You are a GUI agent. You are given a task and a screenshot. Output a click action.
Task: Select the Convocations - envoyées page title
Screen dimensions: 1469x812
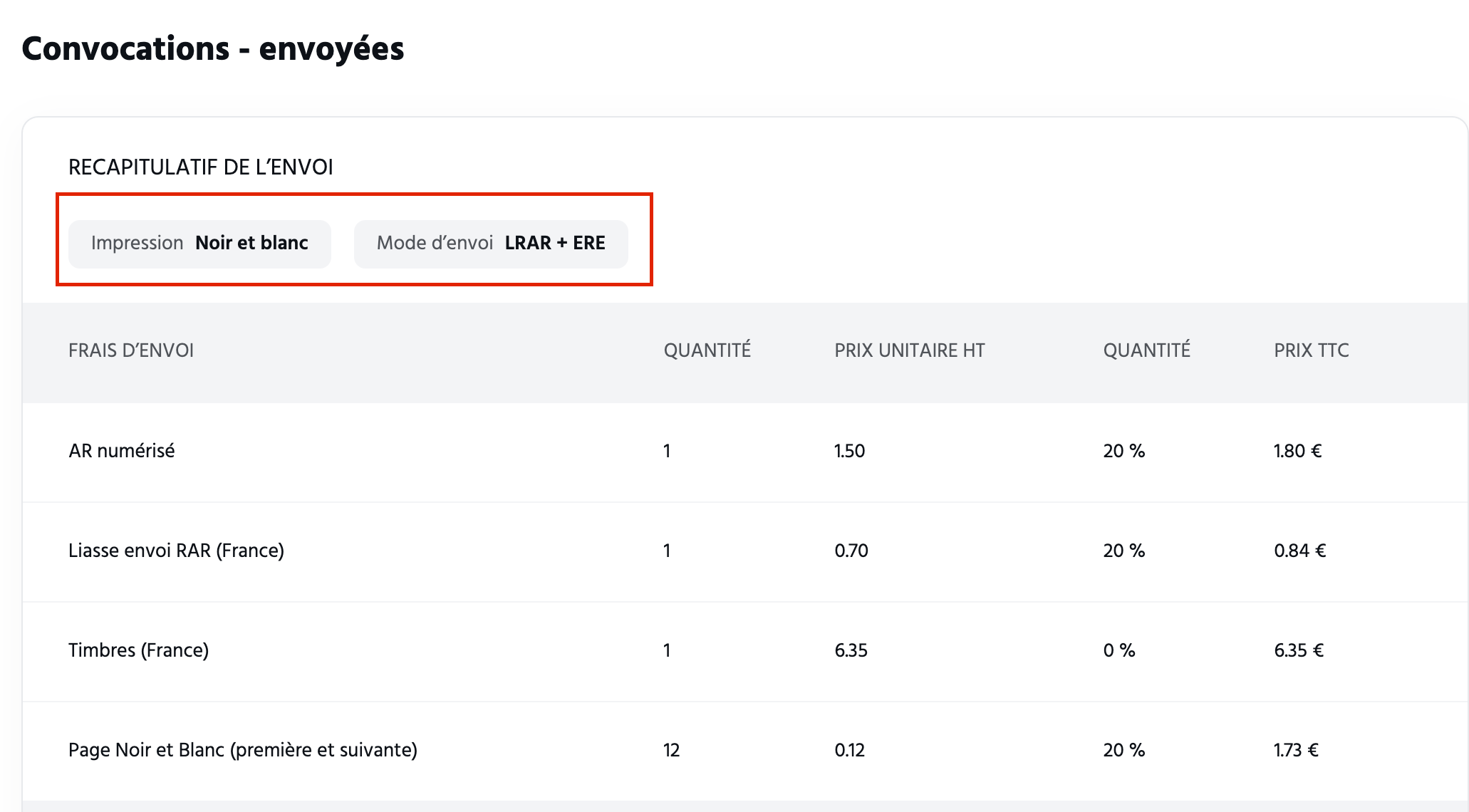(x=213, y=49)
